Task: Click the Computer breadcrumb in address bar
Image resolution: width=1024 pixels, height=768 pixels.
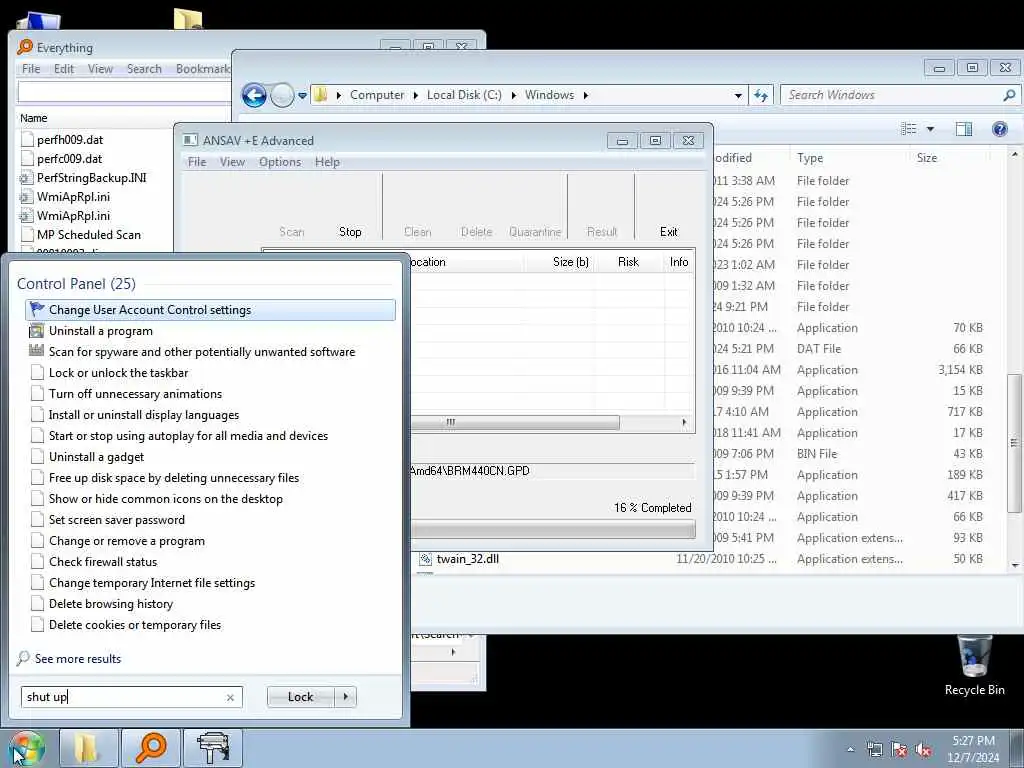Action: pos(377,95)
